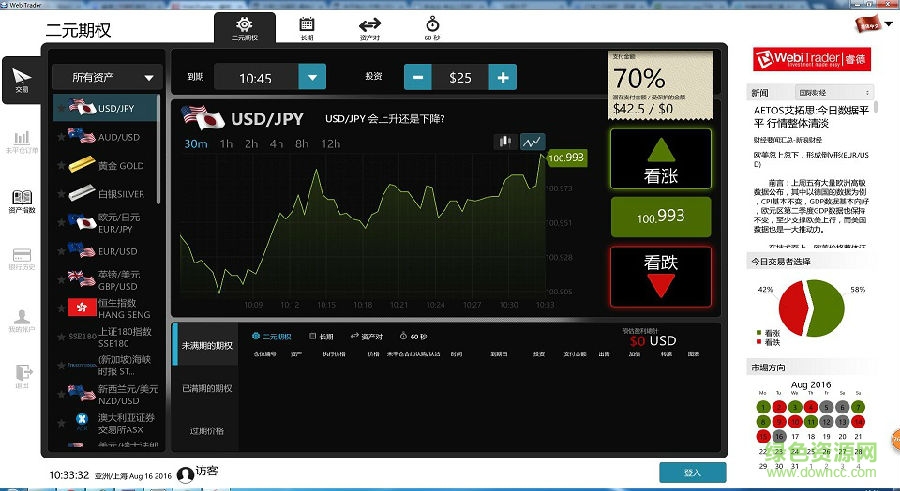Switch chart to line view icon
This screenshot has width=900, height=491.
coord(533,141)
